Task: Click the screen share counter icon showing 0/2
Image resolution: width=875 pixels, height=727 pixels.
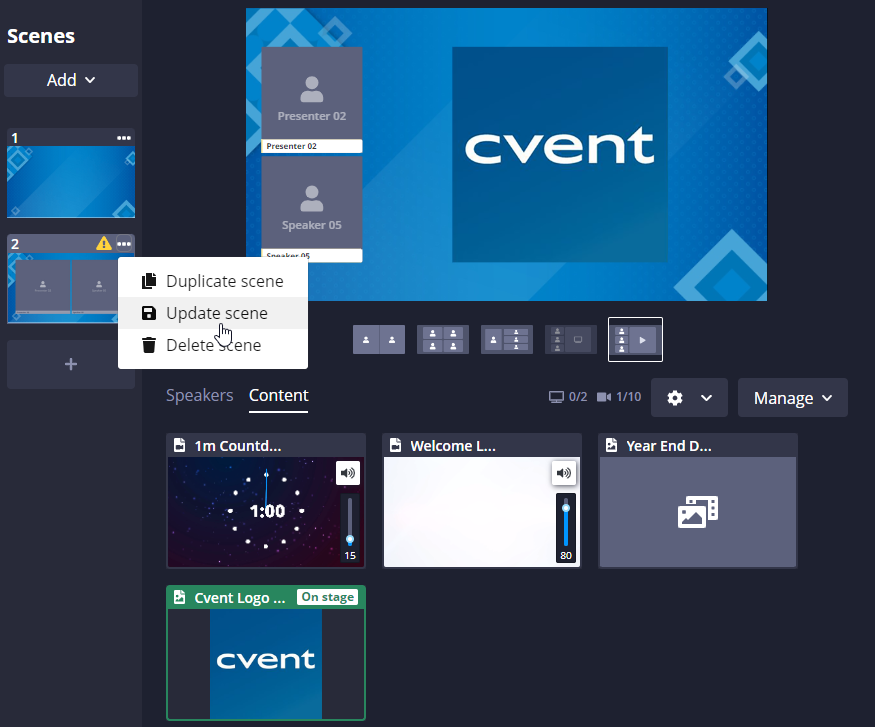Action: [556, 396]
